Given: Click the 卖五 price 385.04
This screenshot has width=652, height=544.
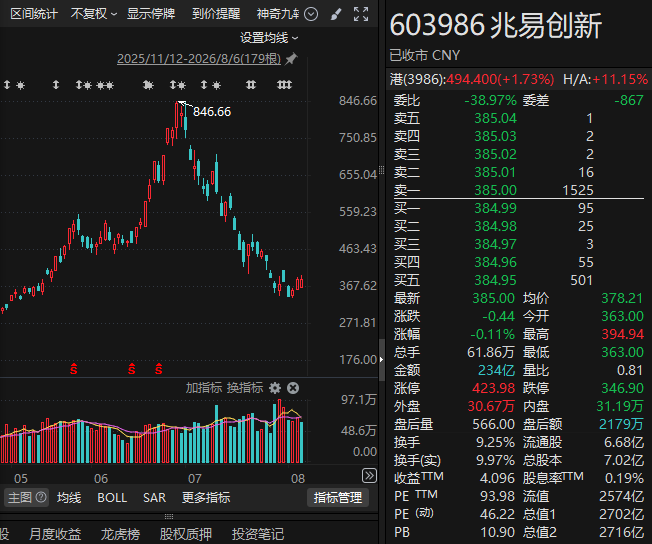Looking at the screenshot, I should [x=495, y=118].
